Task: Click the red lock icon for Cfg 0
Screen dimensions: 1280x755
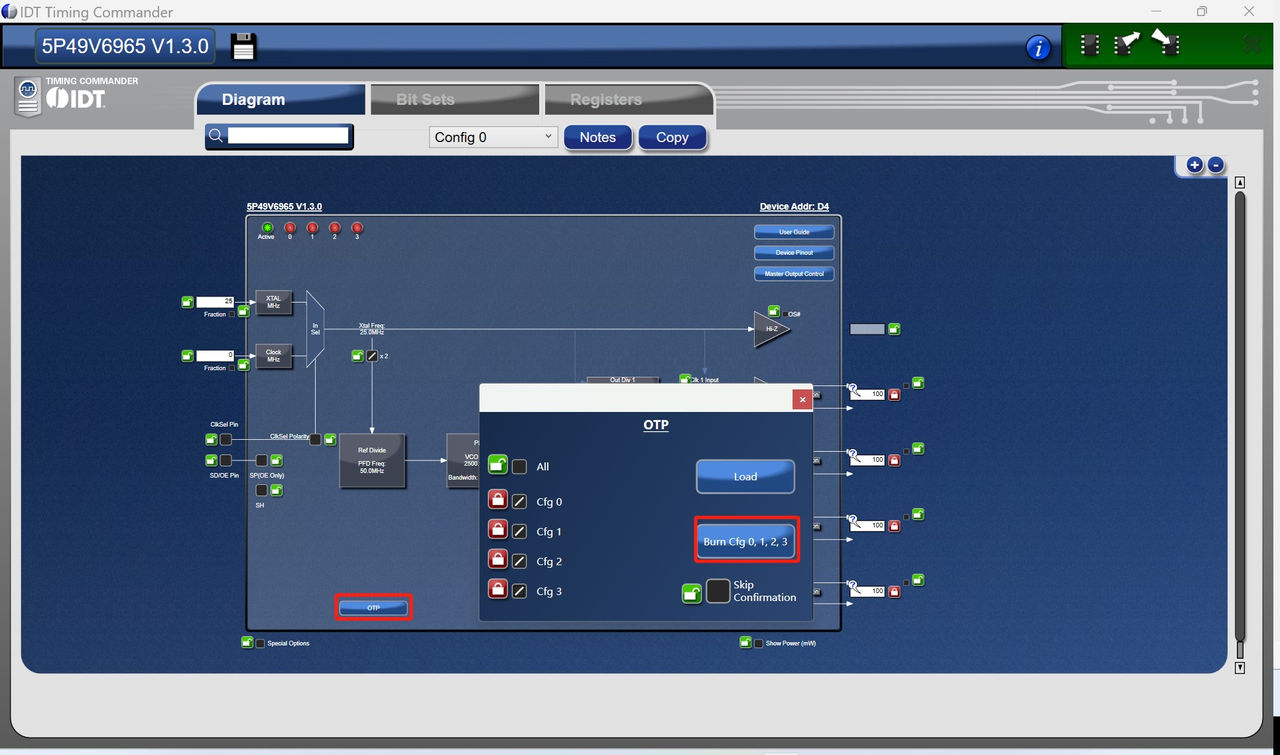Action: coord(497,500)
